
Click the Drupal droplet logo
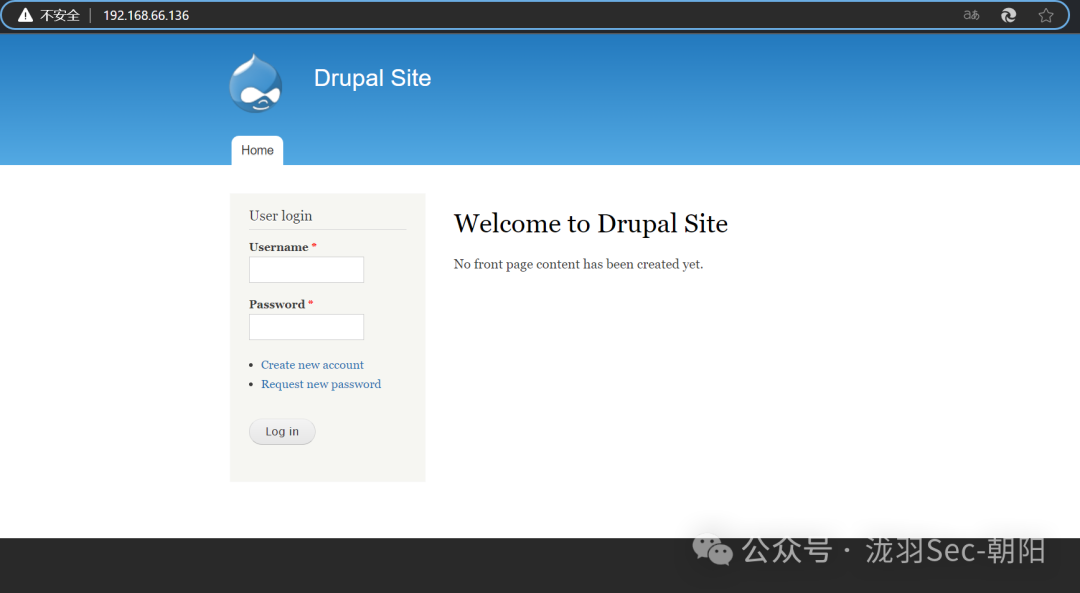256,83
